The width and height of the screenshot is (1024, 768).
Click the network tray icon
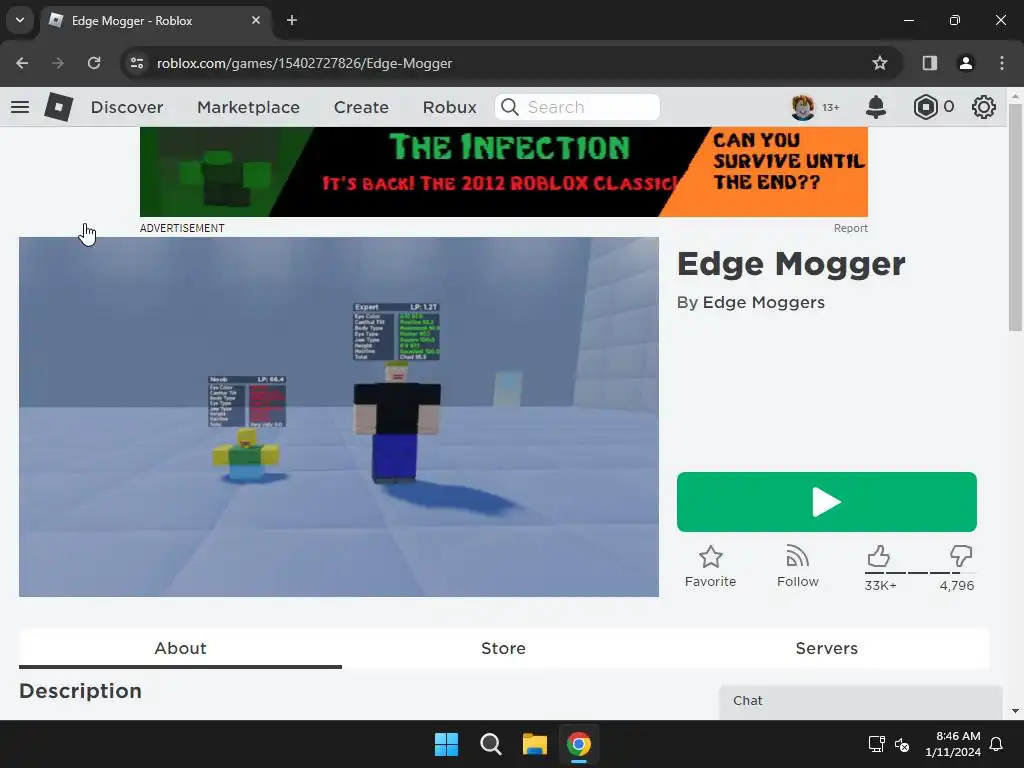876,744
